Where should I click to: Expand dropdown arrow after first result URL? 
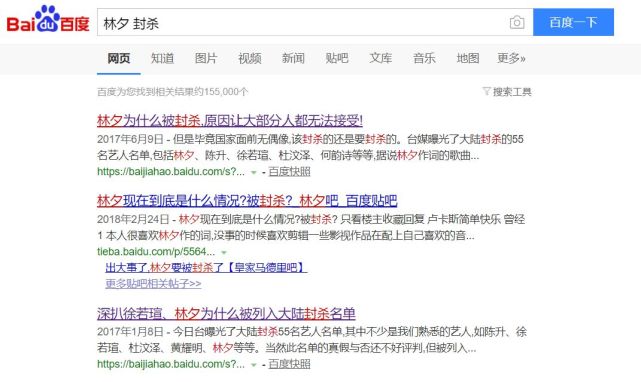(x=253, y=172)
